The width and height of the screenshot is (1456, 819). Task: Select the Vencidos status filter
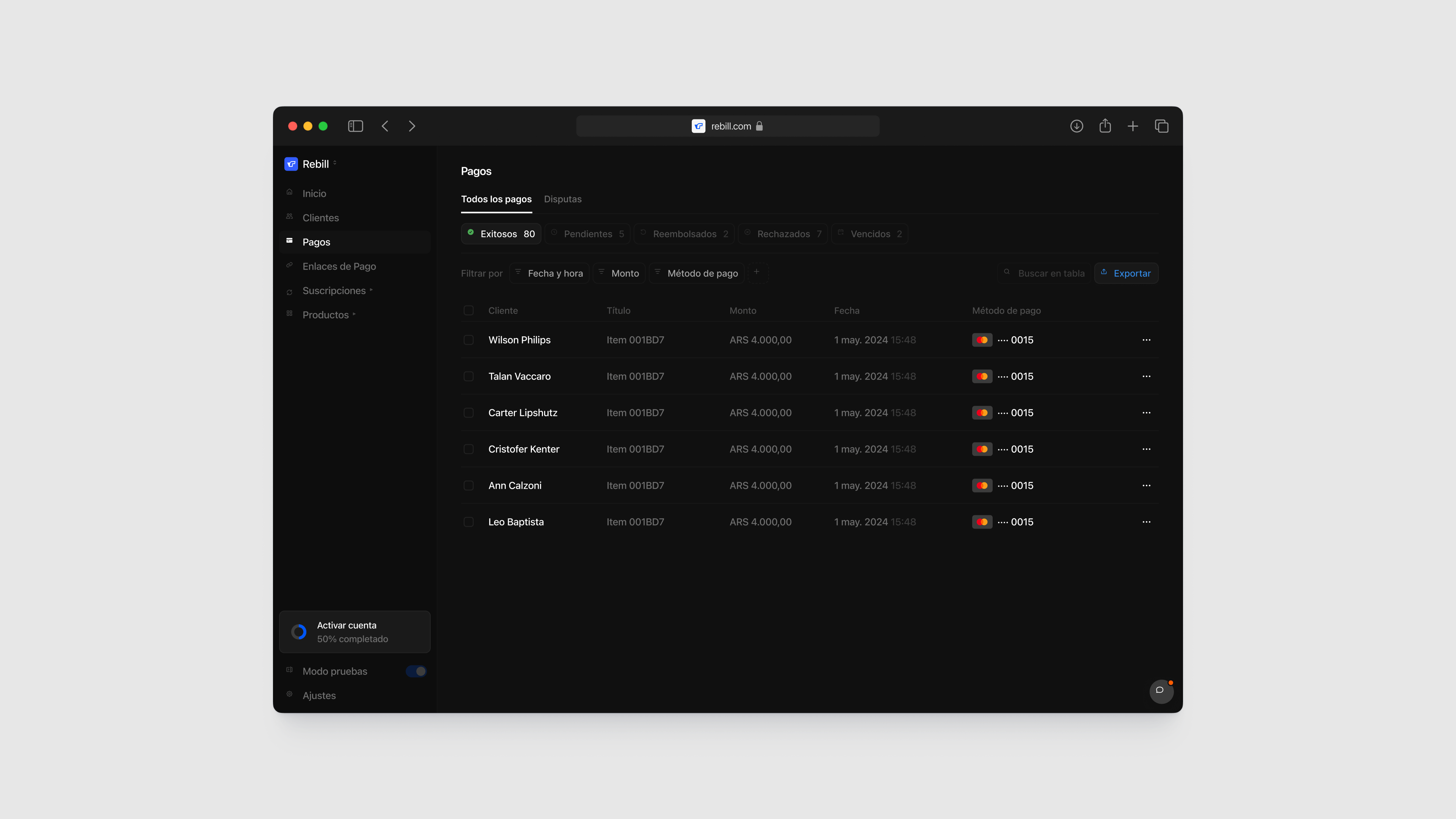tap(870, 234)
